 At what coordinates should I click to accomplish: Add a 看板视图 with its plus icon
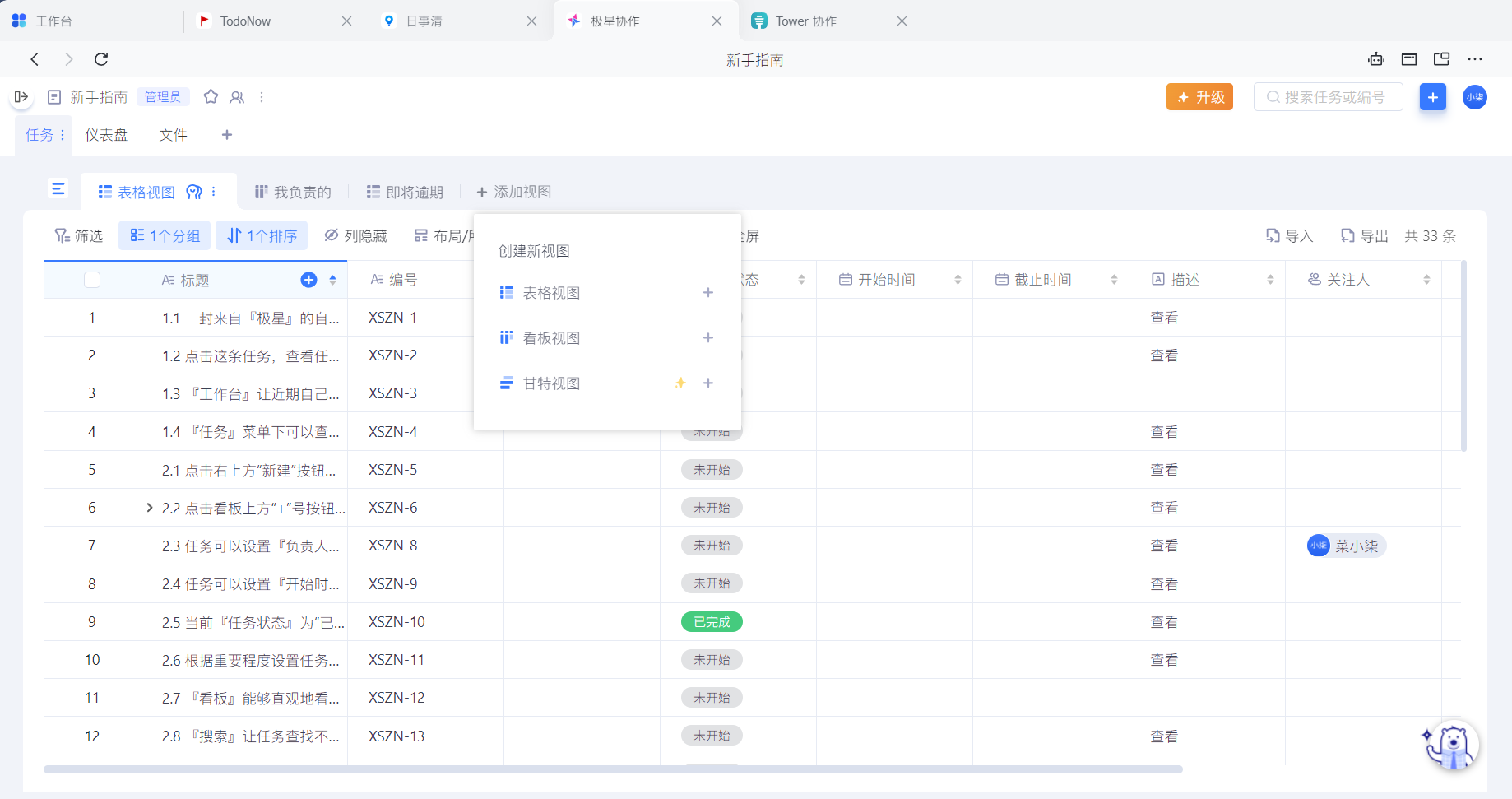click(x=708, y=338)
